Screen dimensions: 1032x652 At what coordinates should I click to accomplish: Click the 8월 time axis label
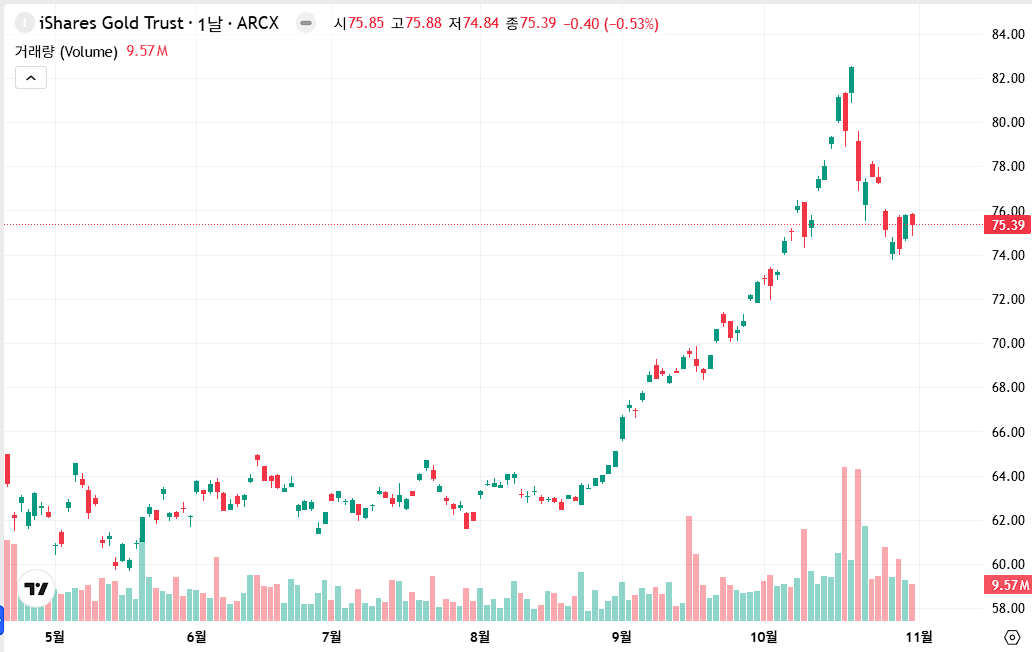480,637
